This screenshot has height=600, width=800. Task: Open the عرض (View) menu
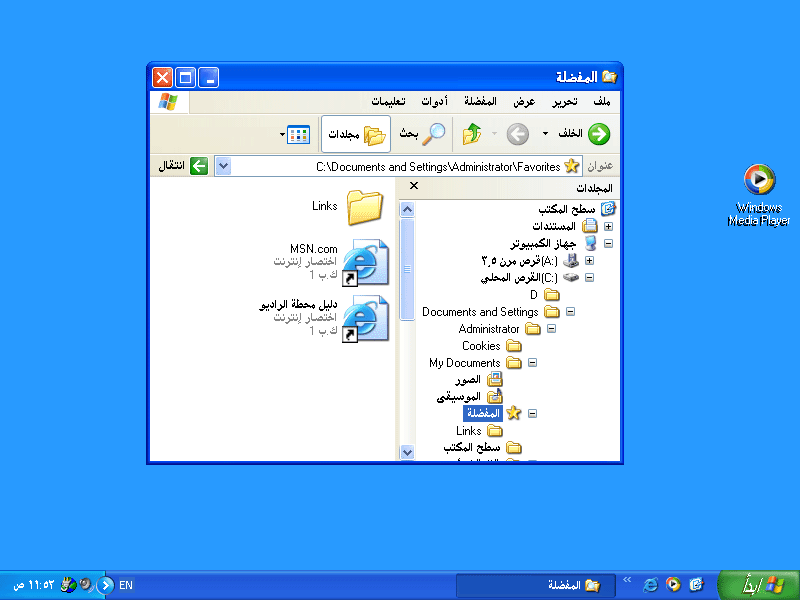click(524, 102)
